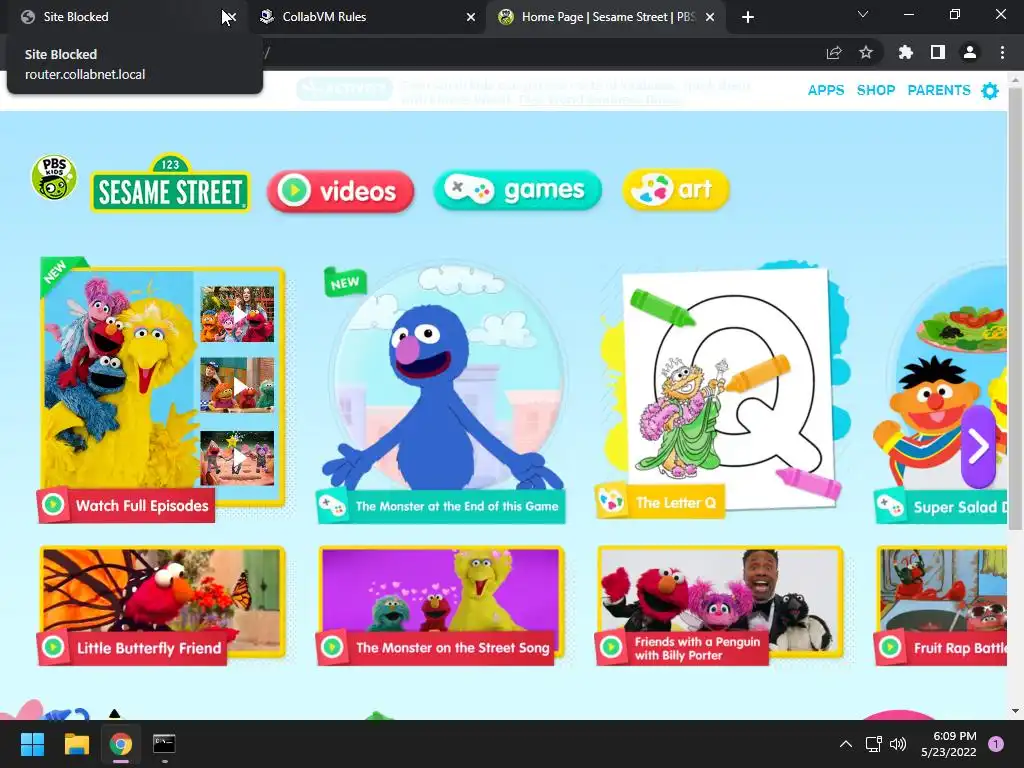Open the Chrome profile avatar
The height and width of the screenshot is (768, 1024).
pos(970,53)
